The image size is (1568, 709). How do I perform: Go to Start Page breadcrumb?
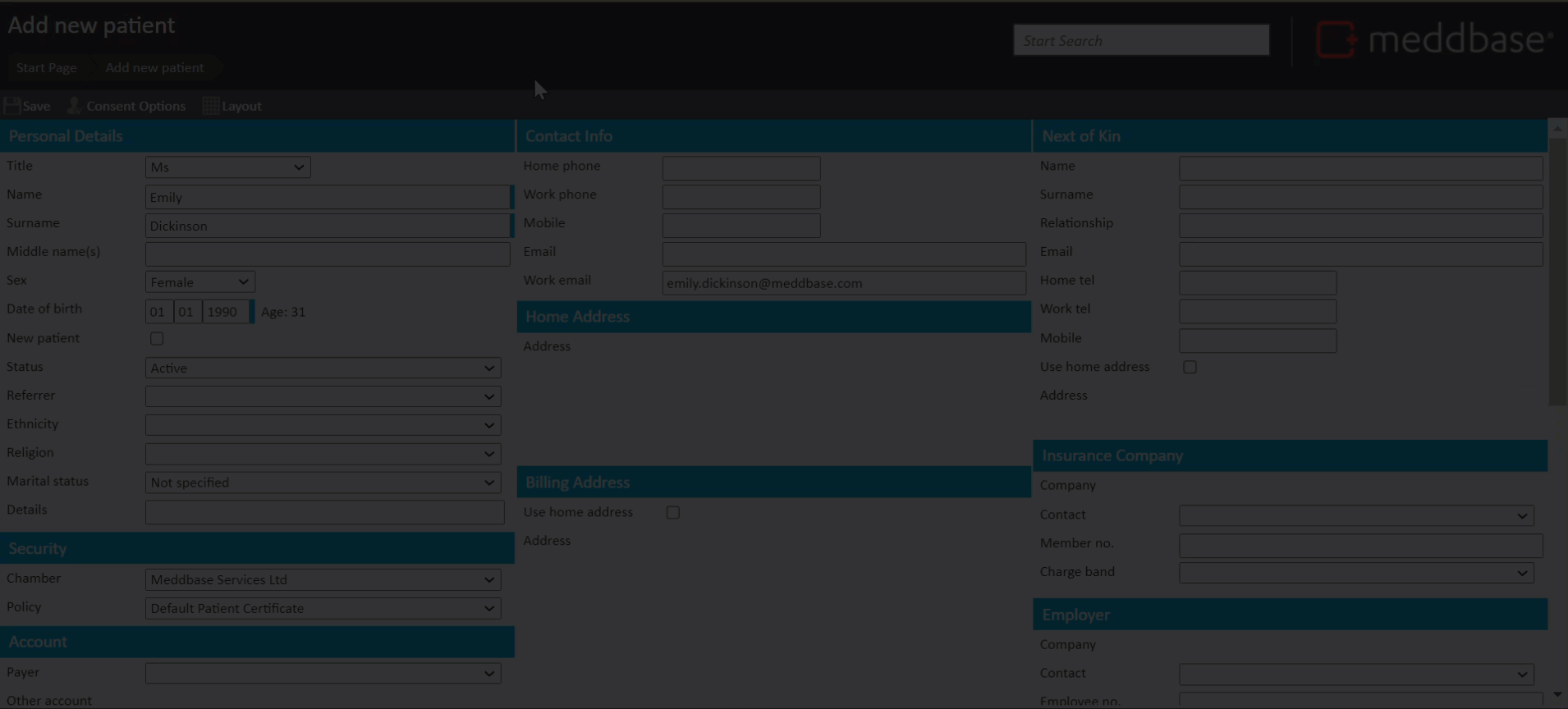pyautogui.click(x=47, y=68)
